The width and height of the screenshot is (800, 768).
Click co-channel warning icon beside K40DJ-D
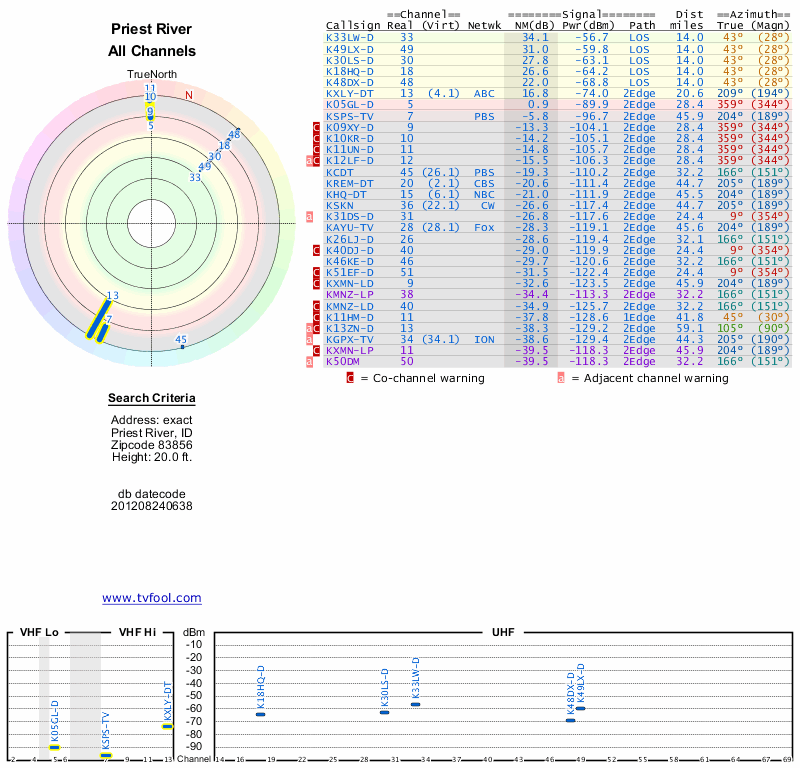click(x=317, y=250)
